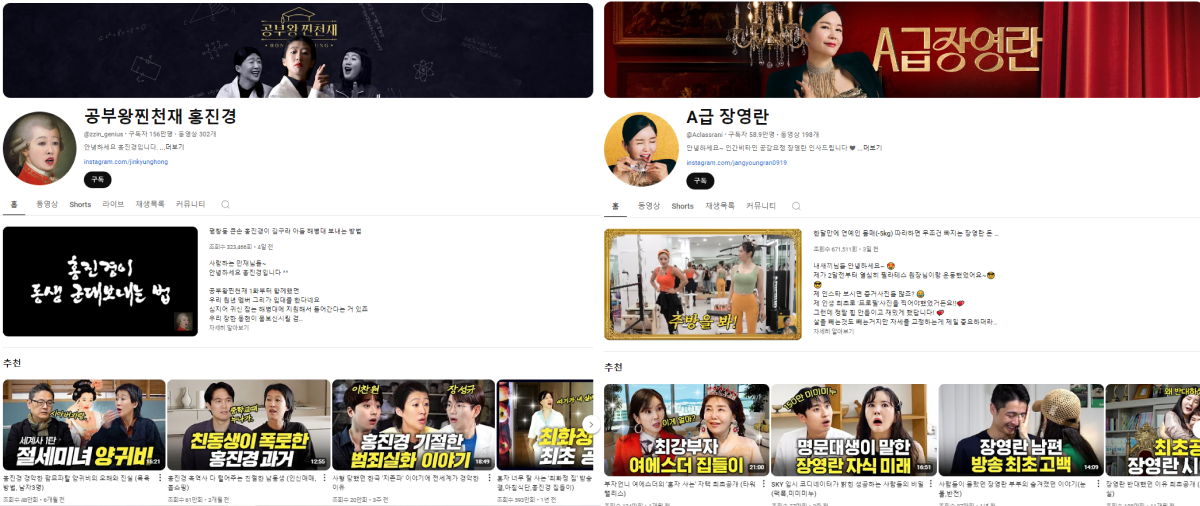Play 명문대생이 말한 장영란 자식 미래 thumbnail

[x=854, y=430]
